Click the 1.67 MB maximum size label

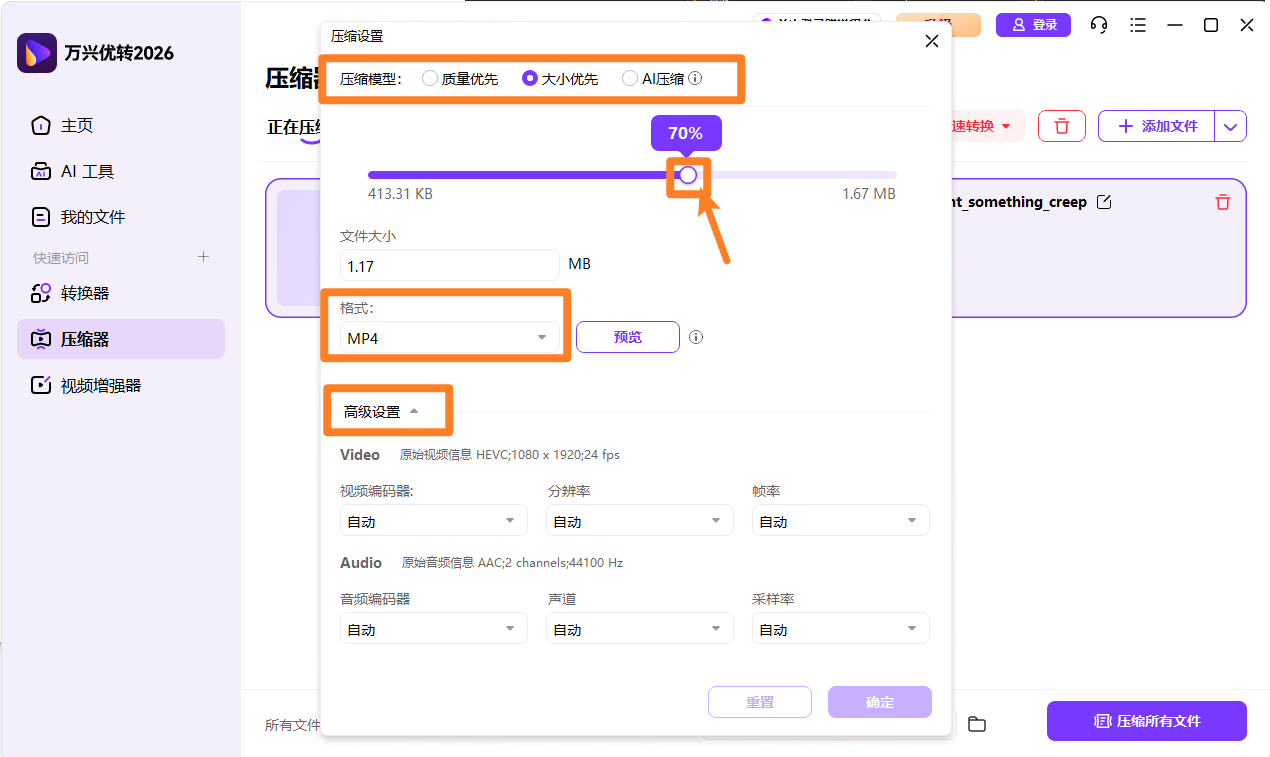click(869, 194)
